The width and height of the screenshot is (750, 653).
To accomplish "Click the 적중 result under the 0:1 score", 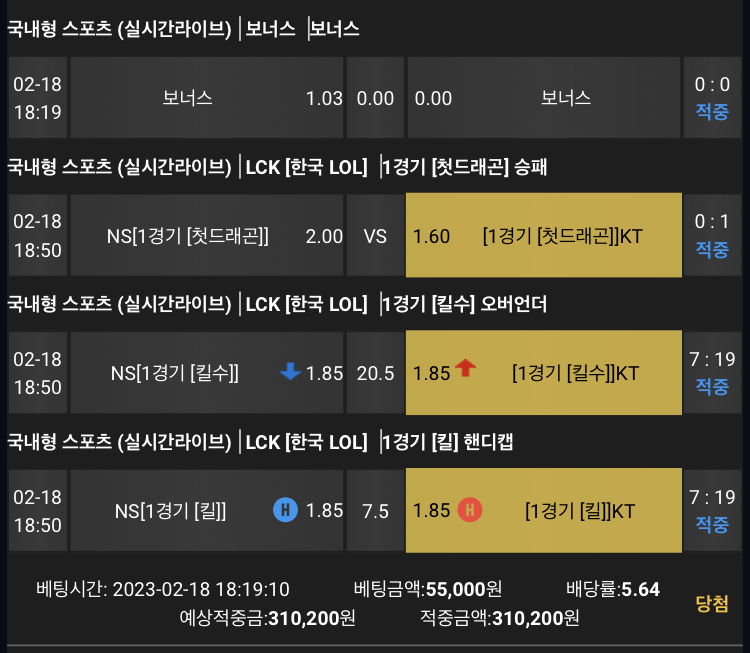I will point(712,249).
